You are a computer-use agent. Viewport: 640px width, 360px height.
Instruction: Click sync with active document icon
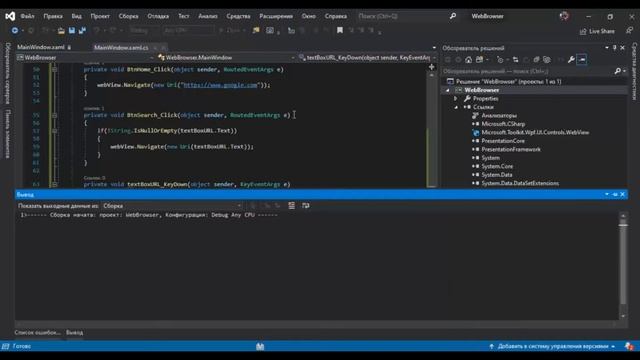(x=516, y=60)
